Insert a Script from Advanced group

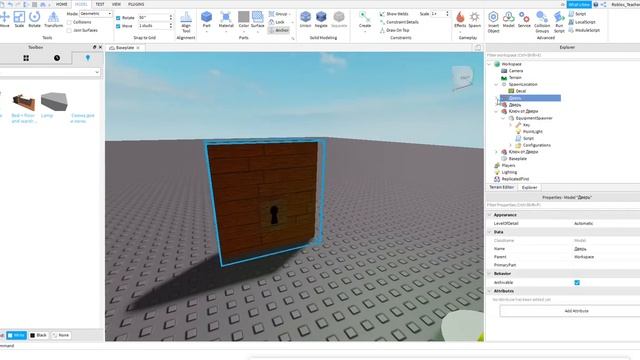(577, 14)
